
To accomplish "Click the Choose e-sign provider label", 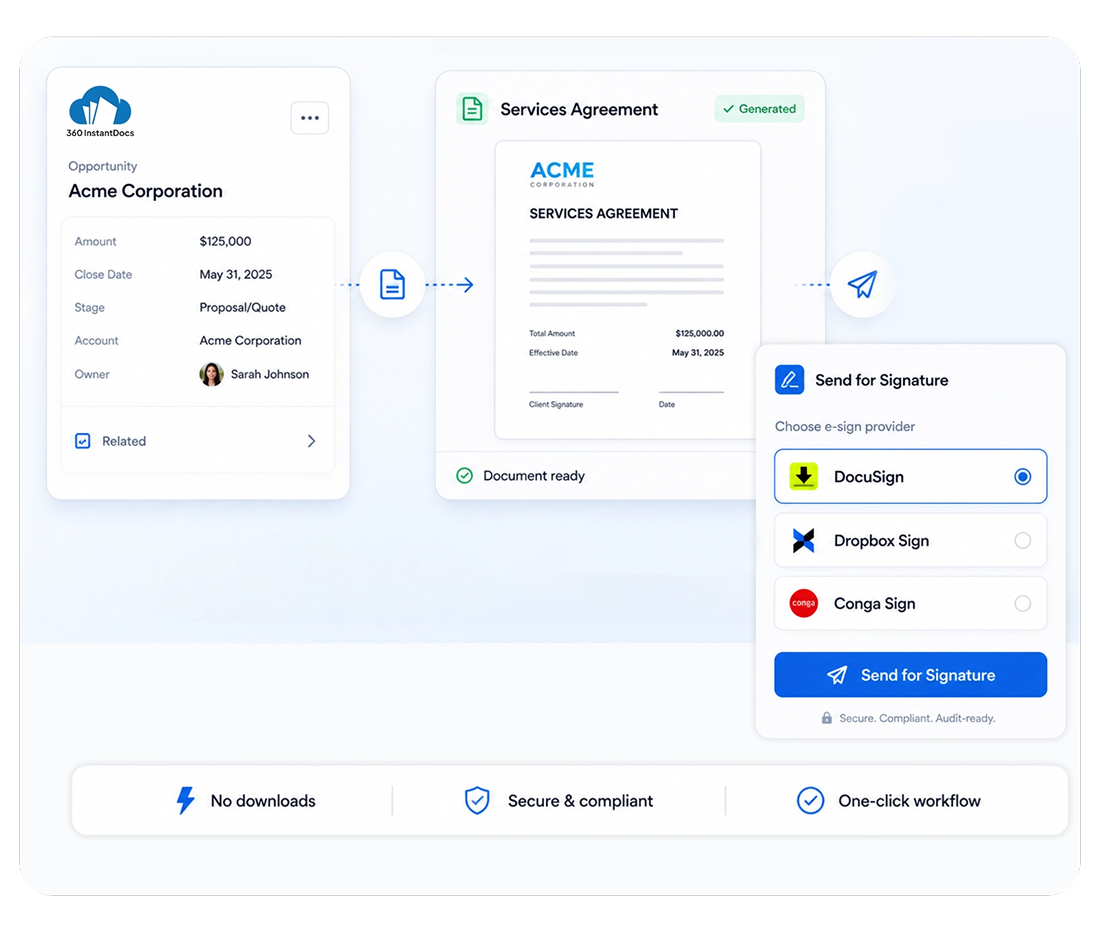I will pyautogui.click(x=845, y=426).
